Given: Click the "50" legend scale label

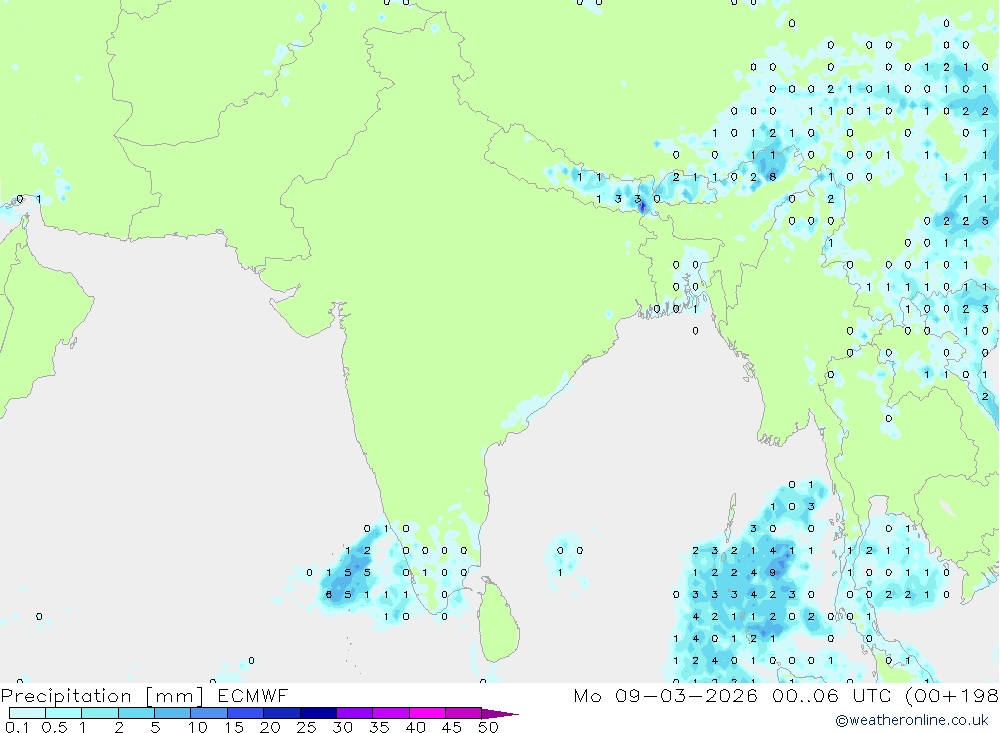Looking at the screenshot, I should click(488, 727).
